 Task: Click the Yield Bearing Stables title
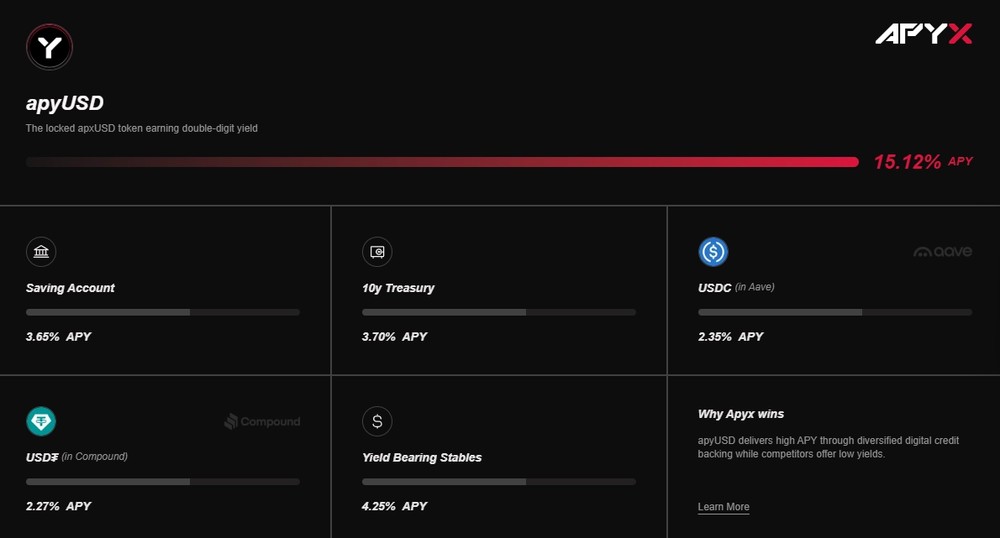tap(422, 458)
